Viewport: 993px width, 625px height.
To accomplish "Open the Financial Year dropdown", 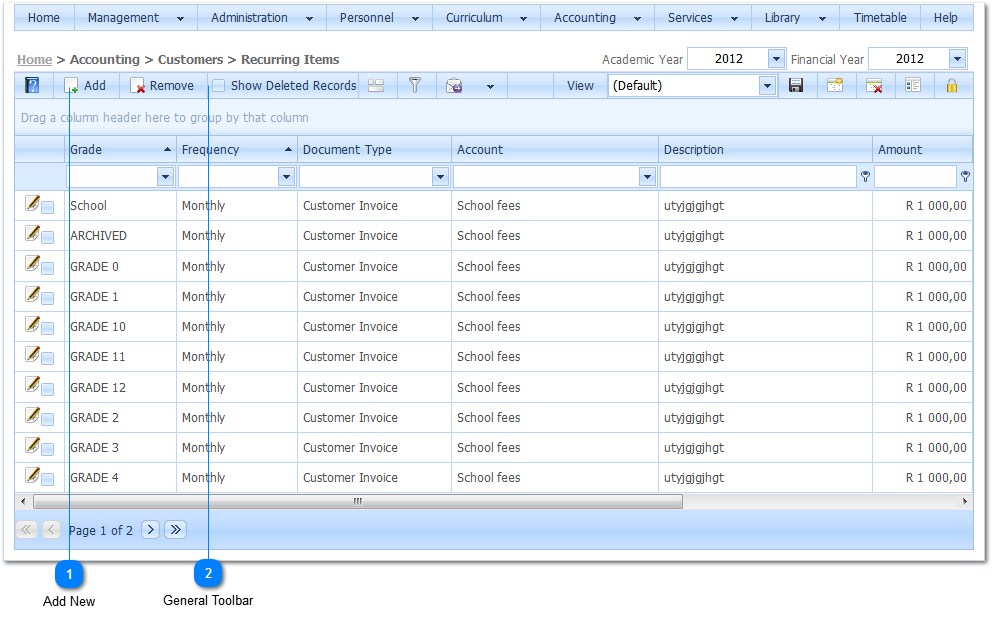I will [958, 59].
